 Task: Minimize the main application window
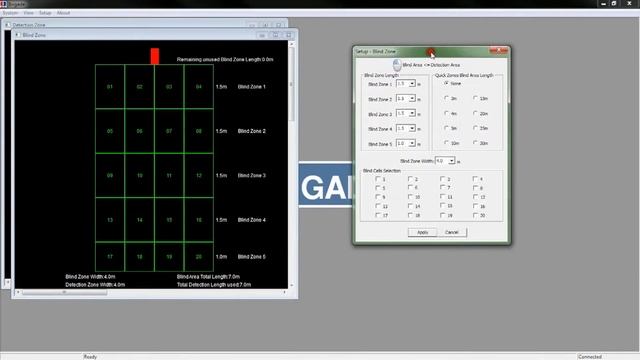click(603, 4)
